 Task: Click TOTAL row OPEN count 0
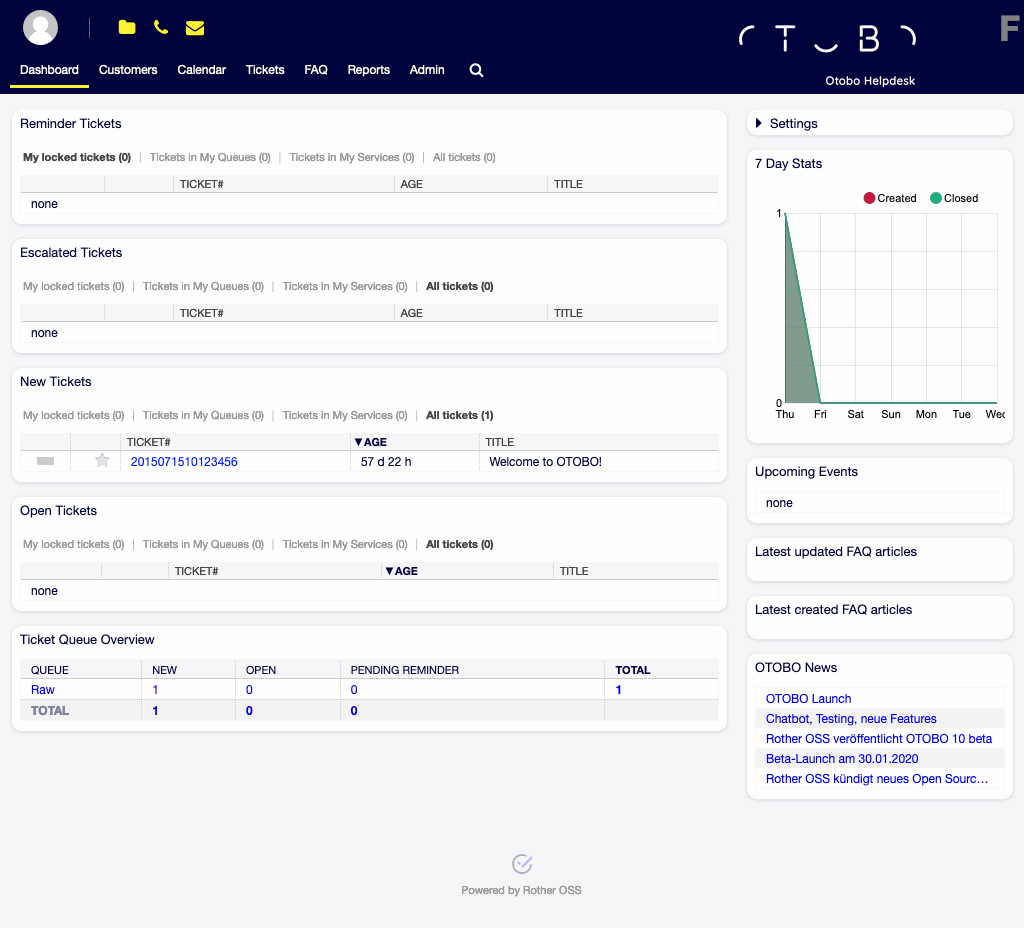coord(249,711)
